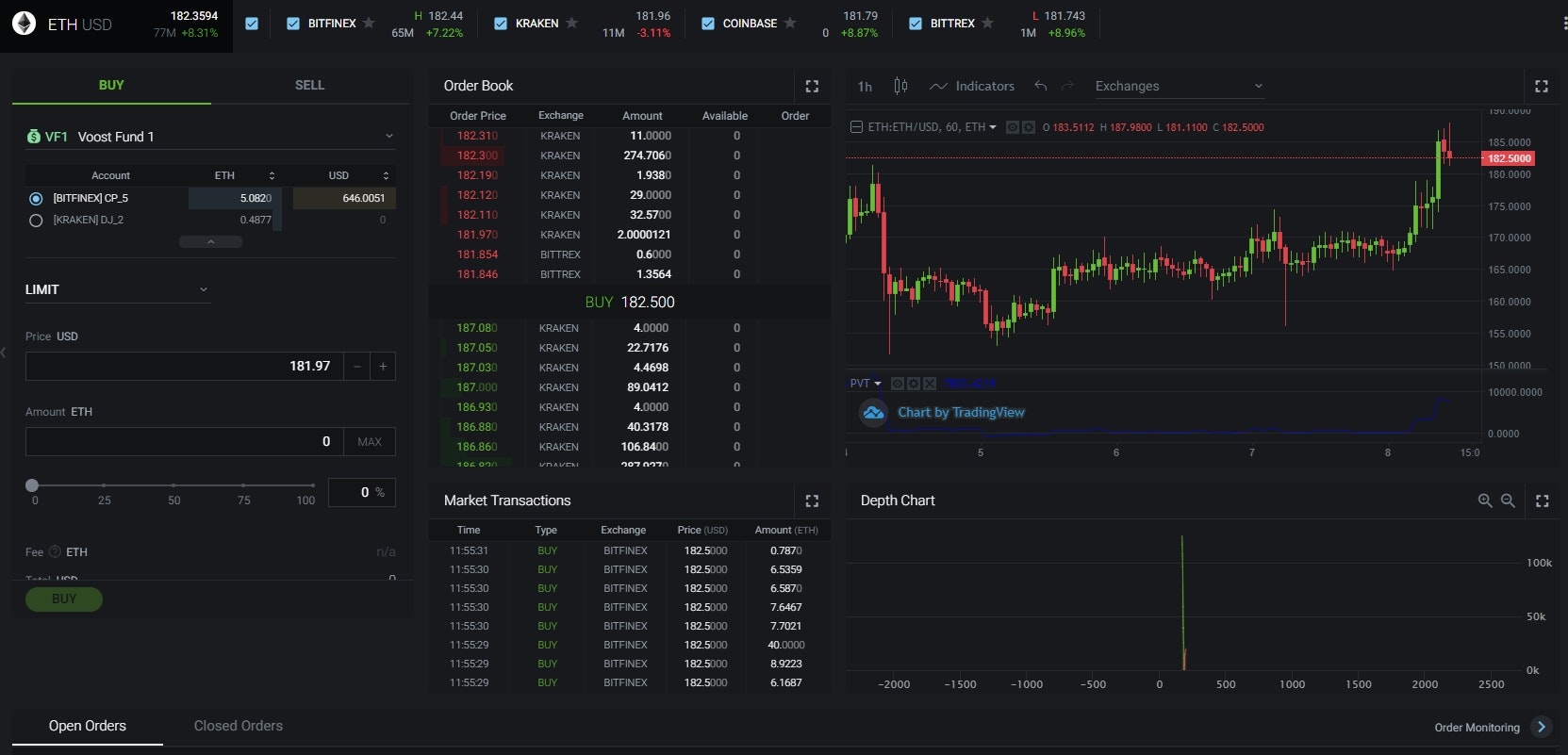Click the amount percentage slider handle
The width and height of the screenshot is (1568, 755).
32,485
